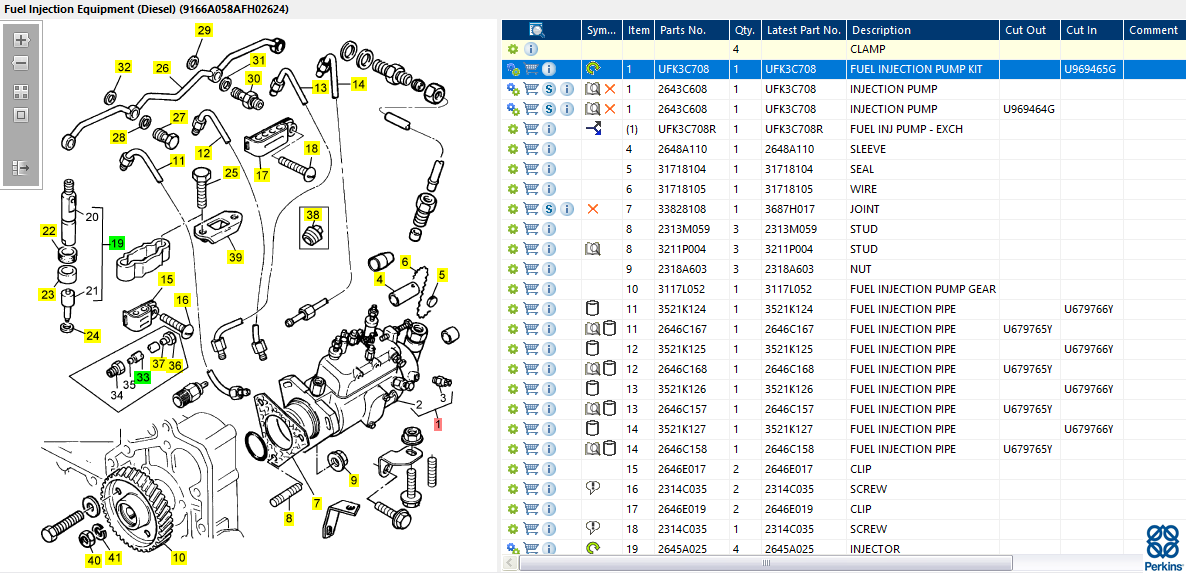Click supersession S icon on JOINT row

click(x=549, y=209)
